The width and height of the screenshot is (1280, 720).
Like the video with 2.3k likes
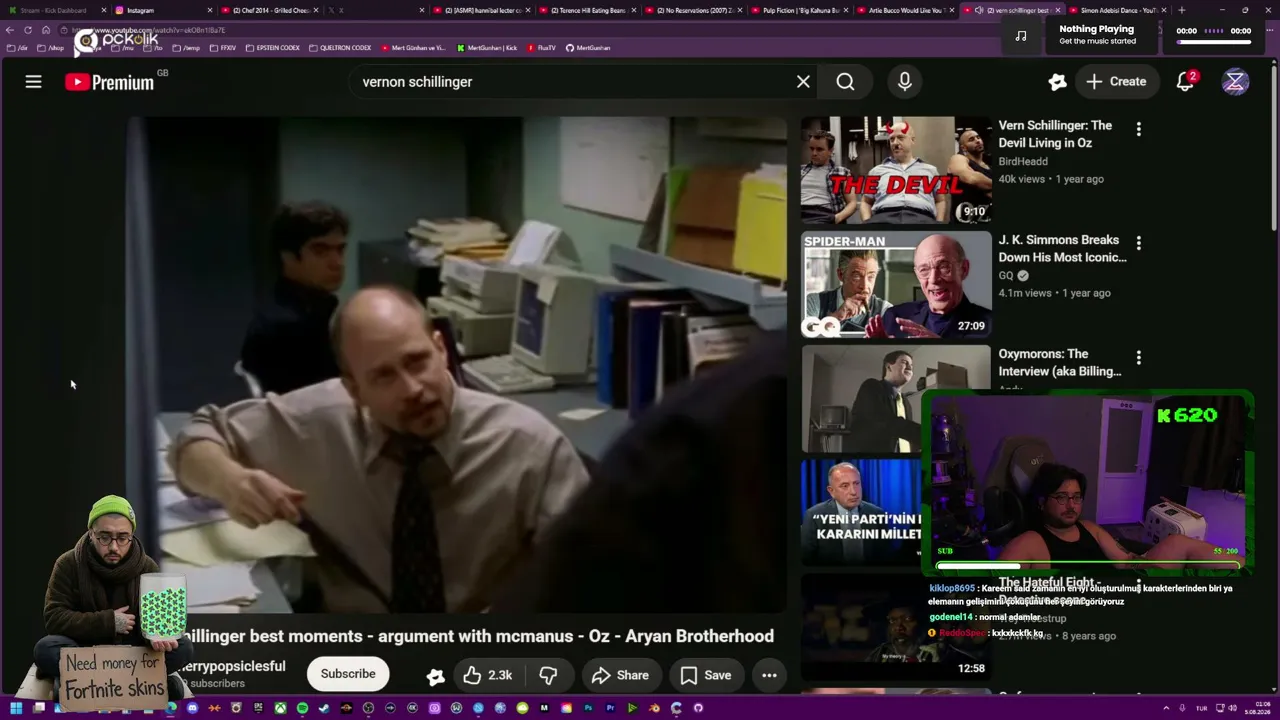pos(487,675)
